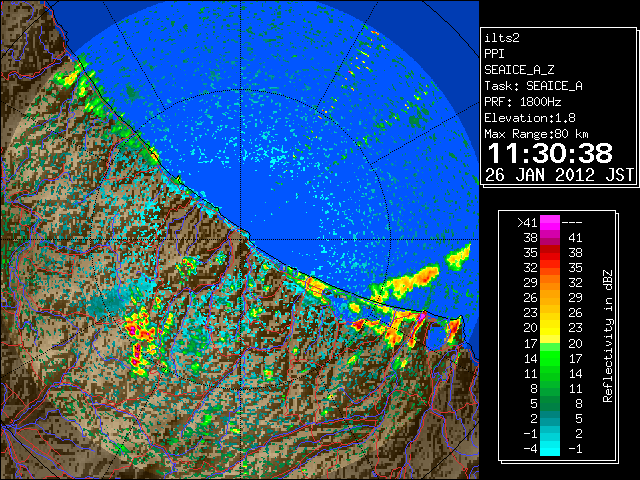Click the 'PRF: 1800Hz' text

523,102
